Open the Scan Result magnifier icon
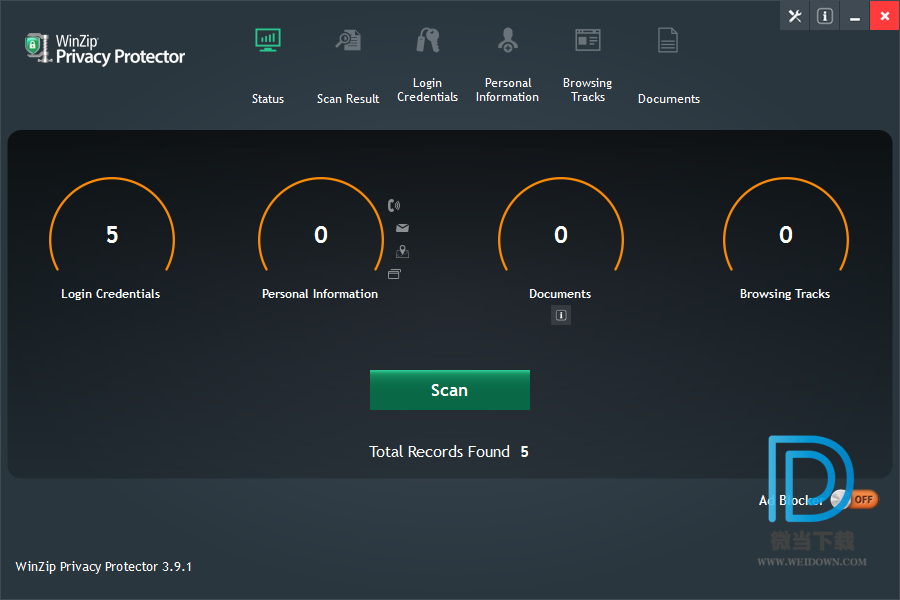The width and height of the screenshot is (900, 600). coord(348,40)
